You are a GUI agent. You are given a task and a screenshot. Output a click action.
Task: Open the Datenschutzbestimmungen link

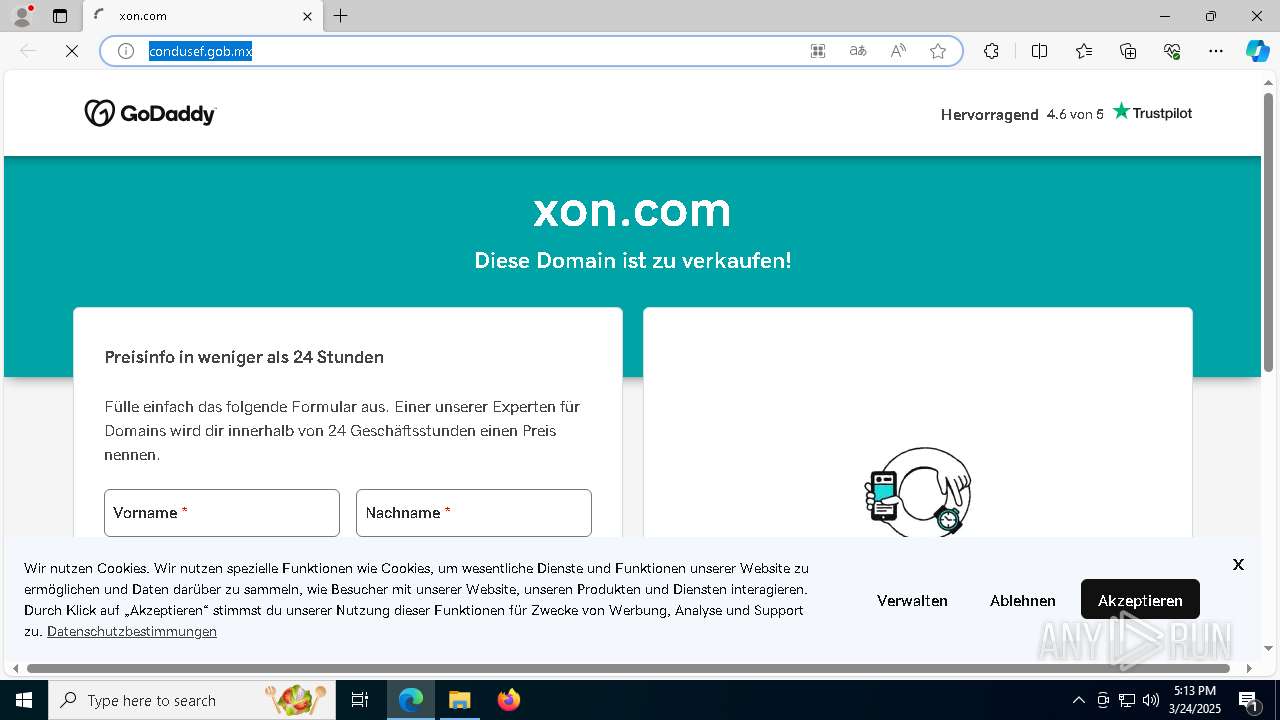pos(132,631)
